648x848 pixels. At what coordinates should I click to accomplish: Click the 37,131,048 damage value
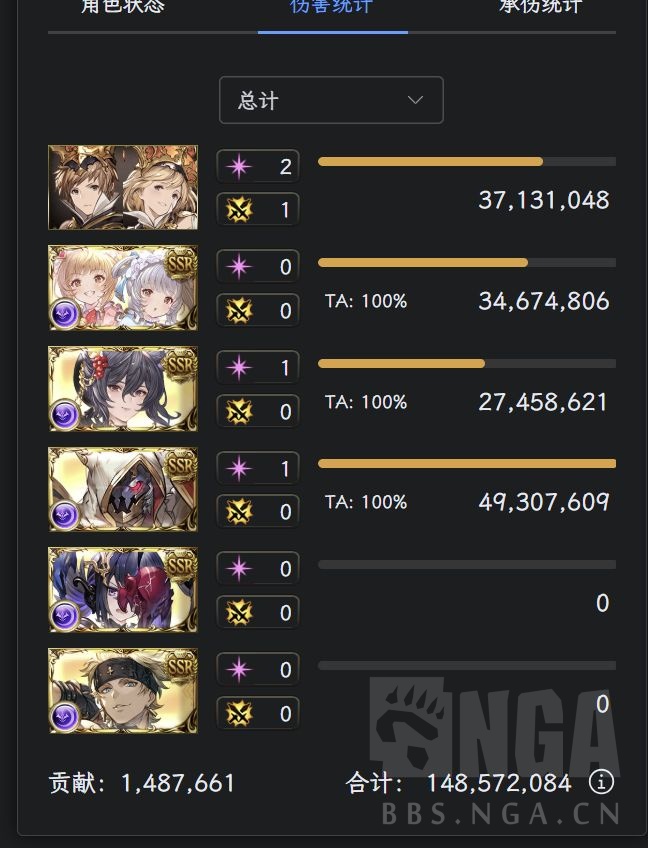(x=543, y=200)
